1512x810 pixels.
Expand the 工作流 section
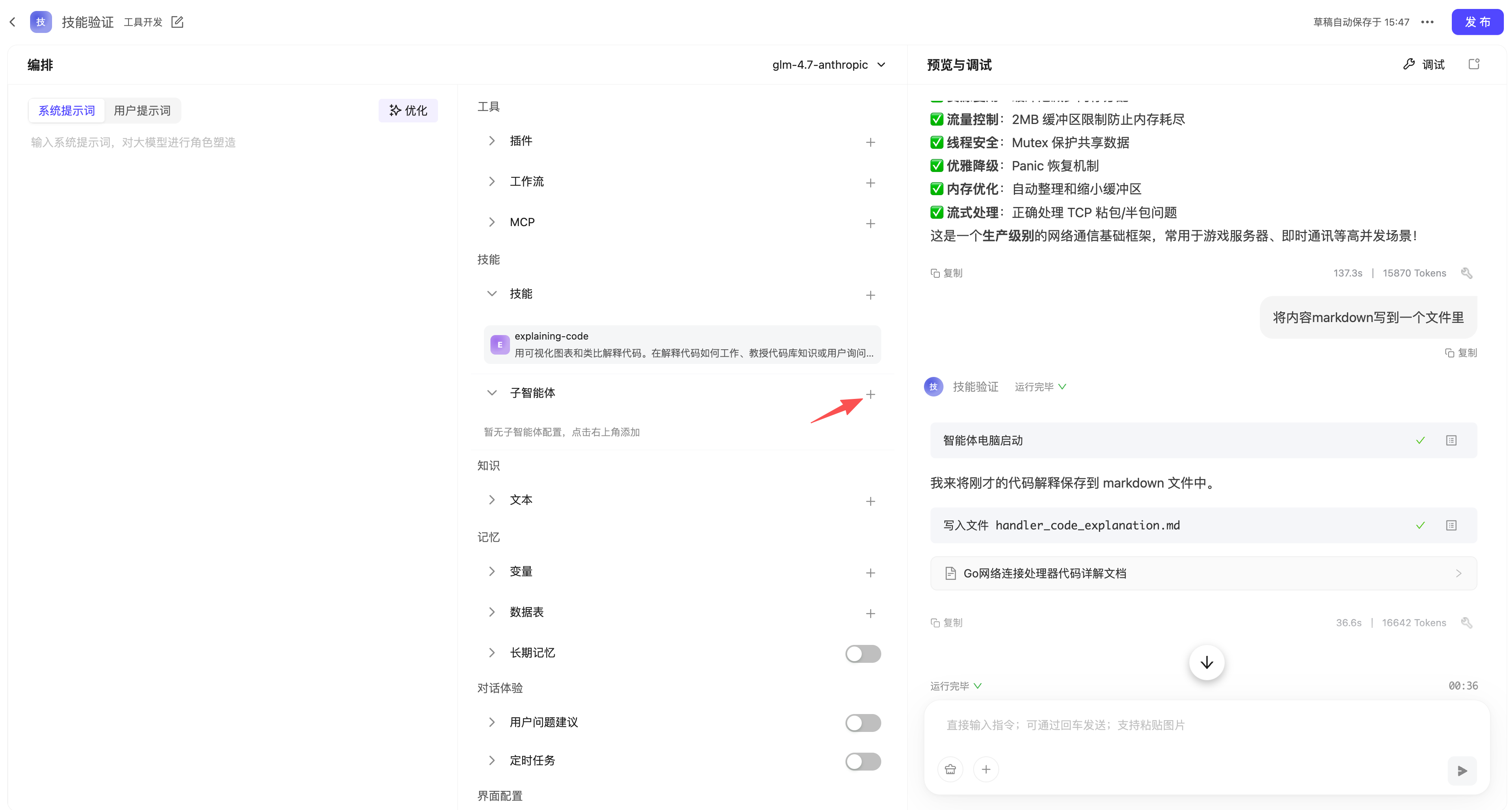(492, 181)
